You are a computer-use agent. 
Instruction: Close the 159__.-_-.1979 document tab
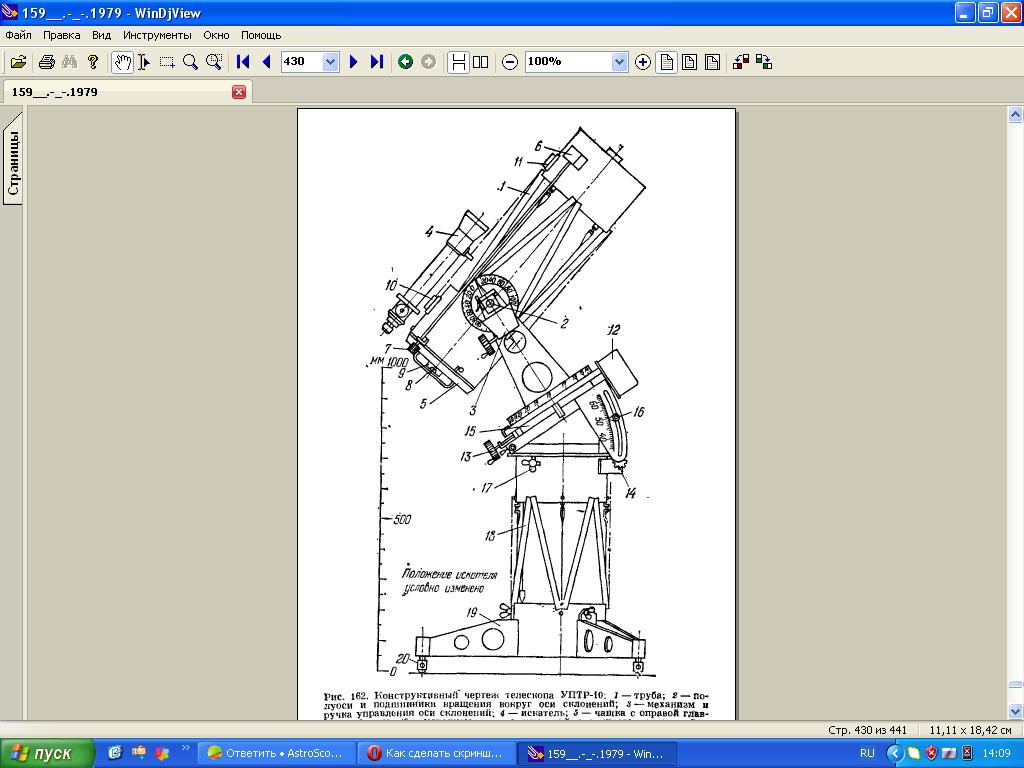239,92
